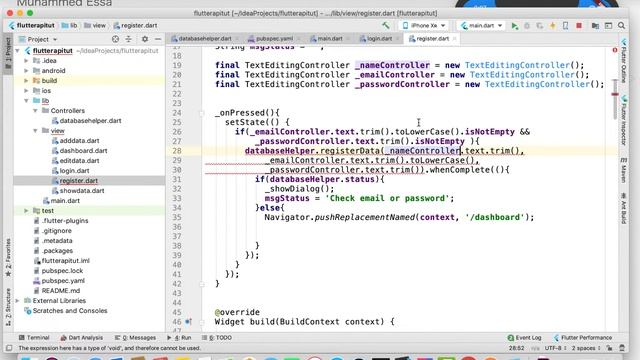The height and width of the screenshot is (360, 640).
Task: Click the collapse all icon in Project panel
Action: 129,39
